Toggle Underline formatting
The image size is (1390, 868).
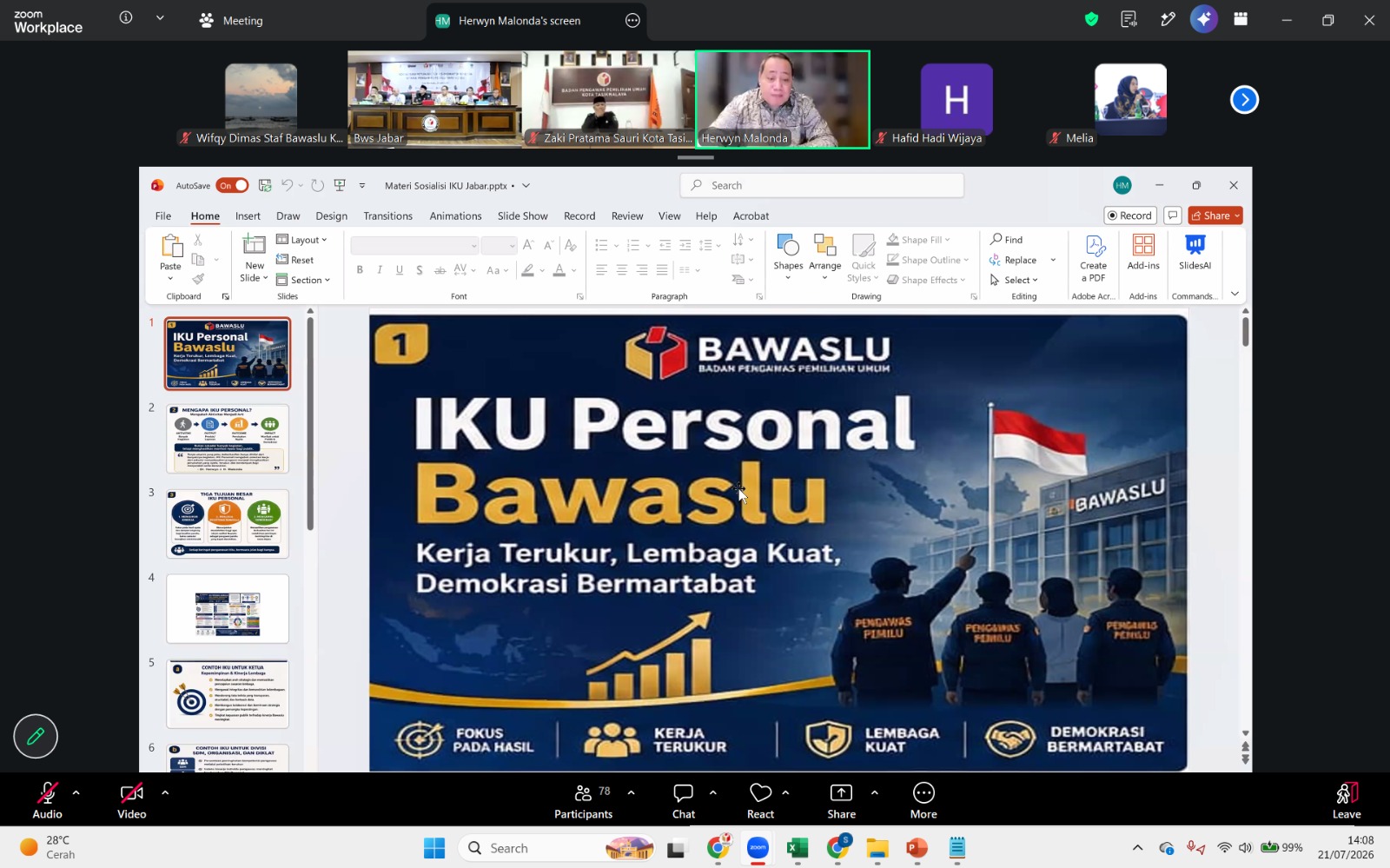tap(400, 270)
